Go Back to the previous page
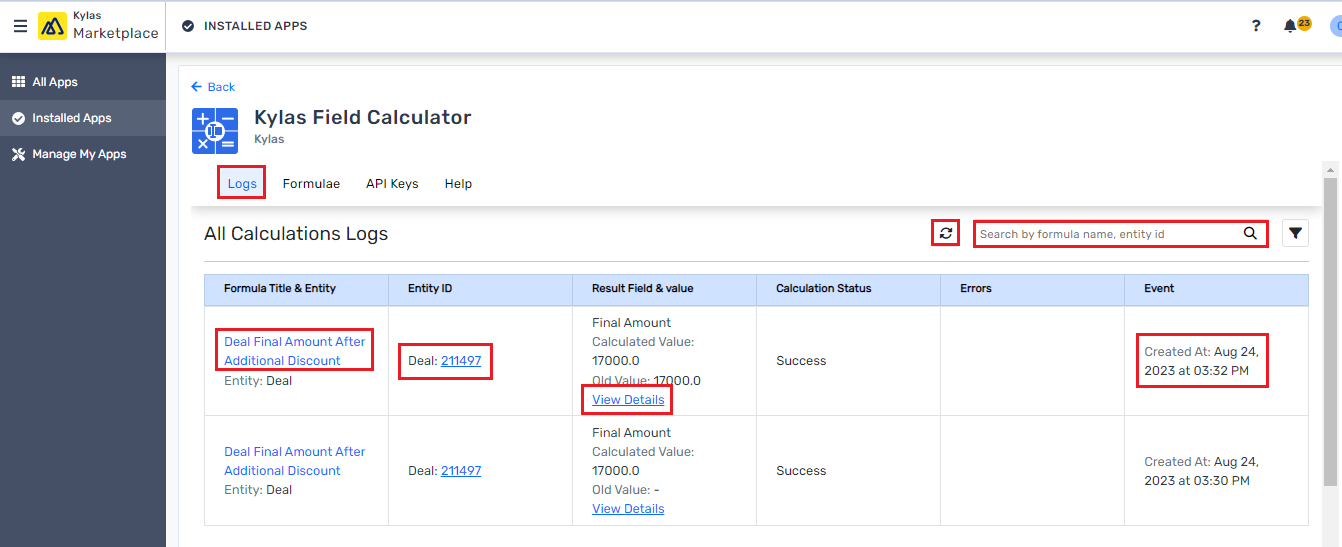The height and width of the screenshot is (547, 1342). [x=213, y=87]
